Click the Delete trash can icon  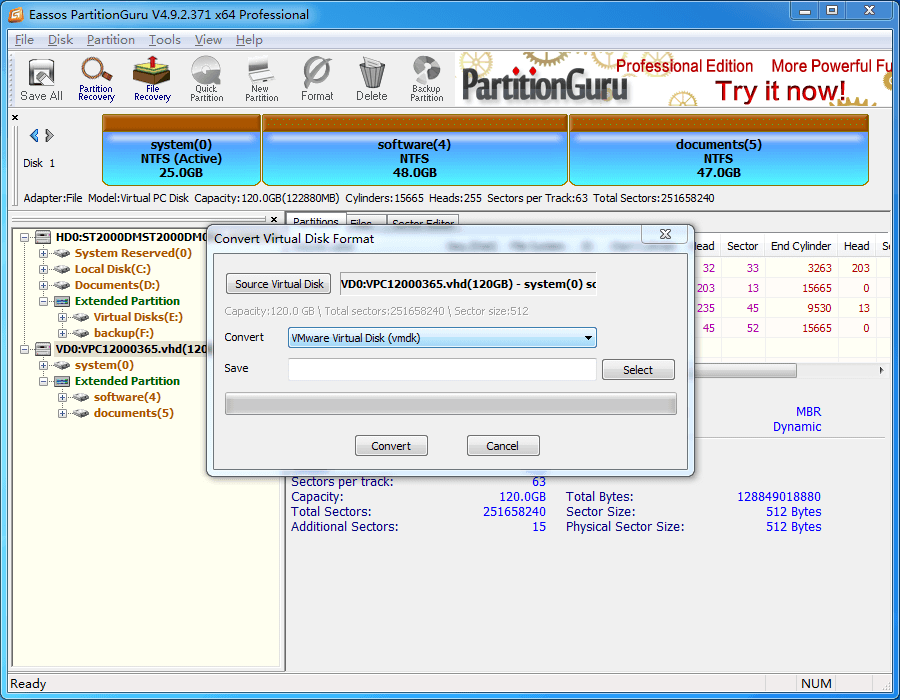(x=372, y=80)
